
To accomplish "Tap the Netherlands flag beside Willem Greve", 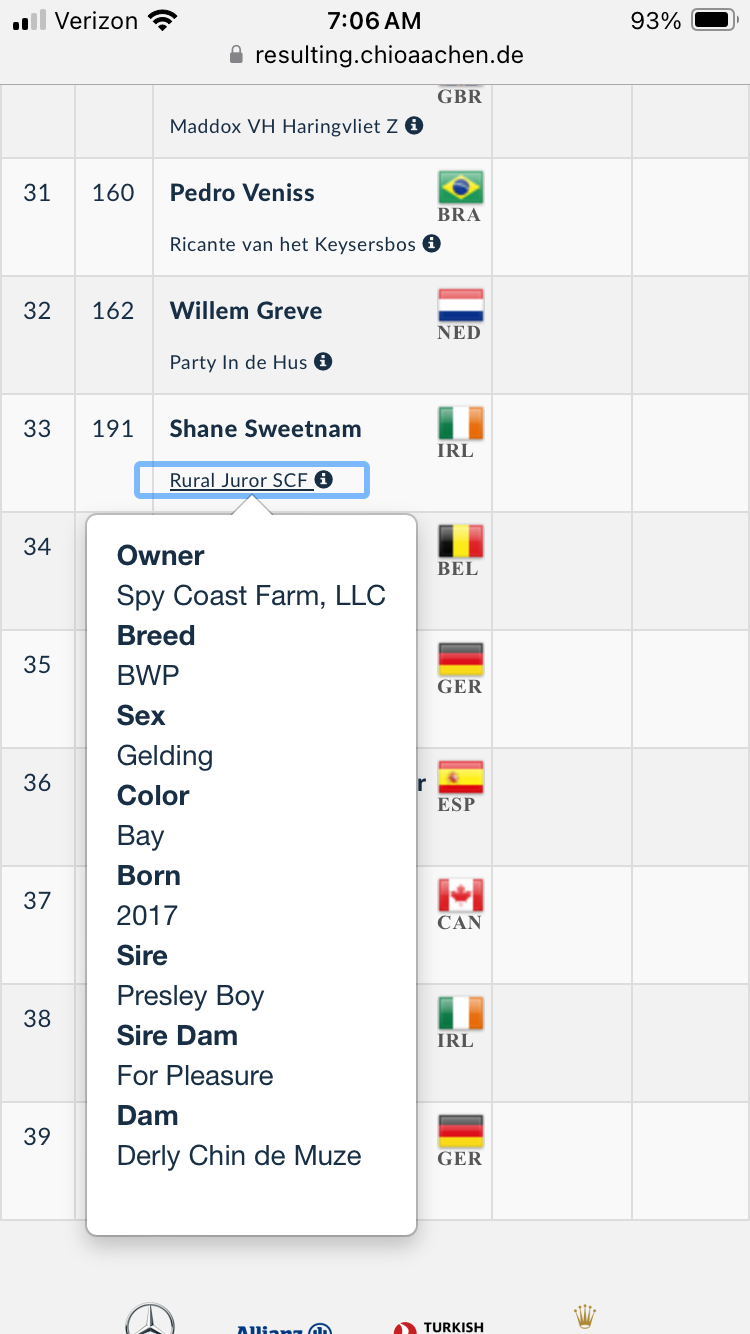I will [460, 305].
